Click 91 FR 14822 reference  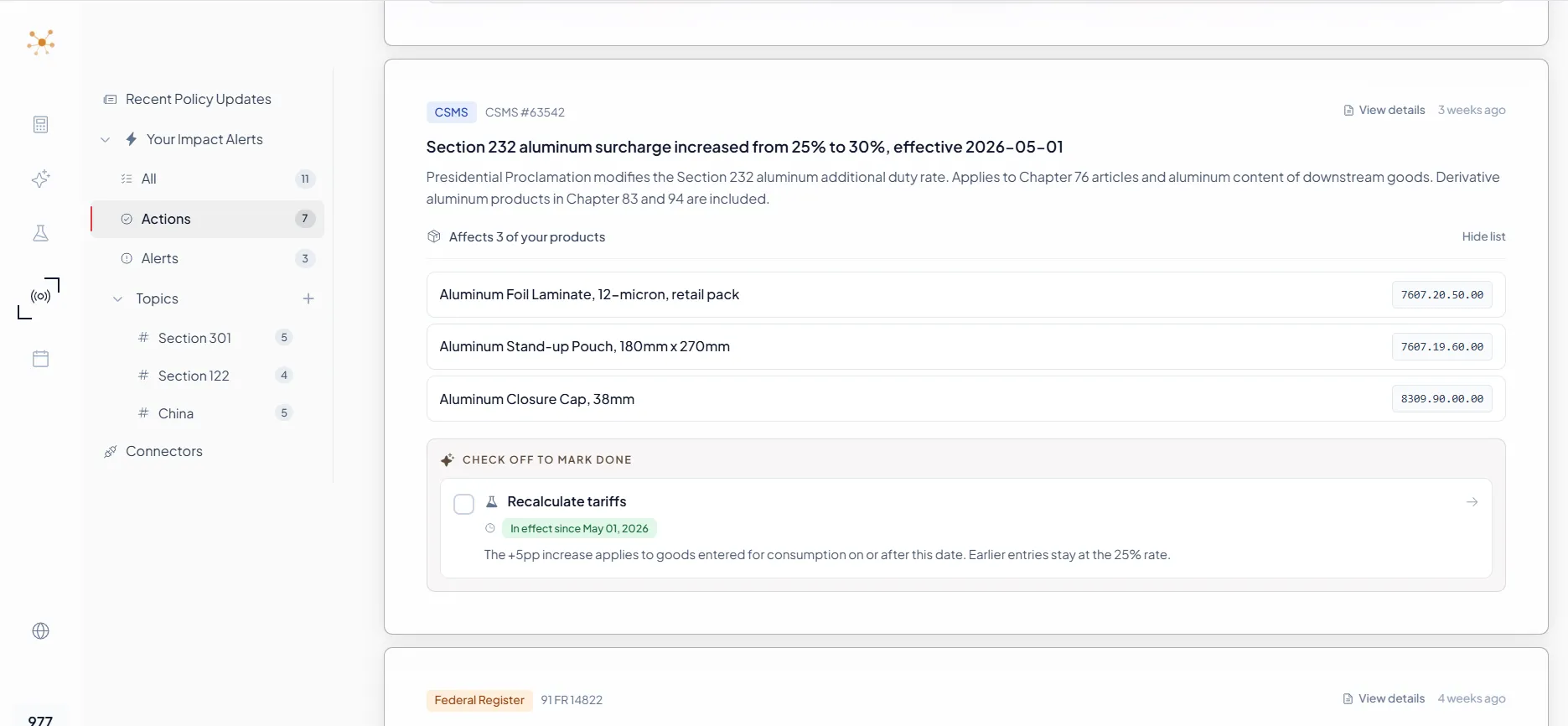[x=572, y=700]
